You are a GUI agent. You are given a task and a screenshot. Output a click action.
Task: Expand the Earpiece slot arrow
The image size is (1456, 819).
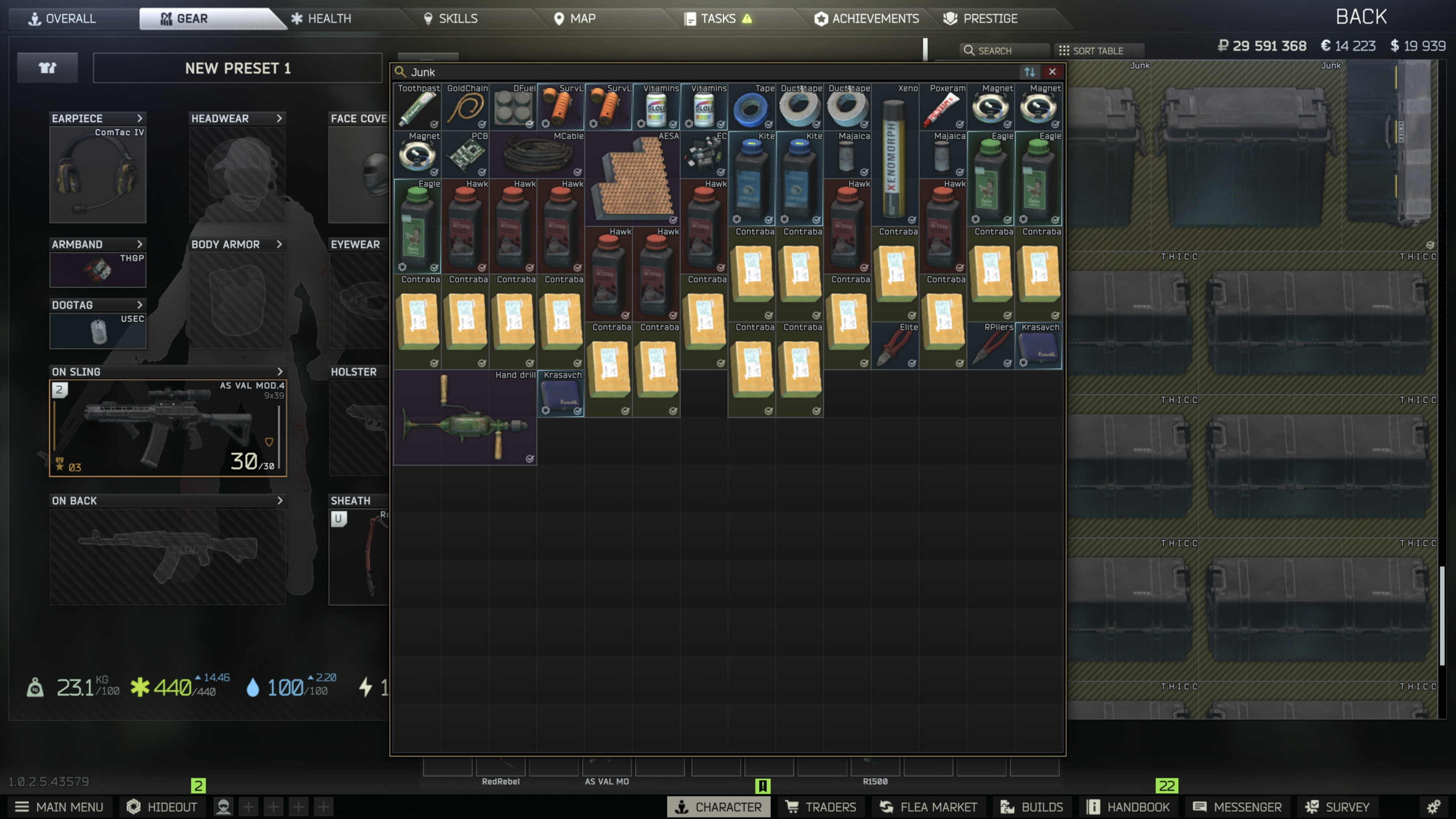point(140,118)
